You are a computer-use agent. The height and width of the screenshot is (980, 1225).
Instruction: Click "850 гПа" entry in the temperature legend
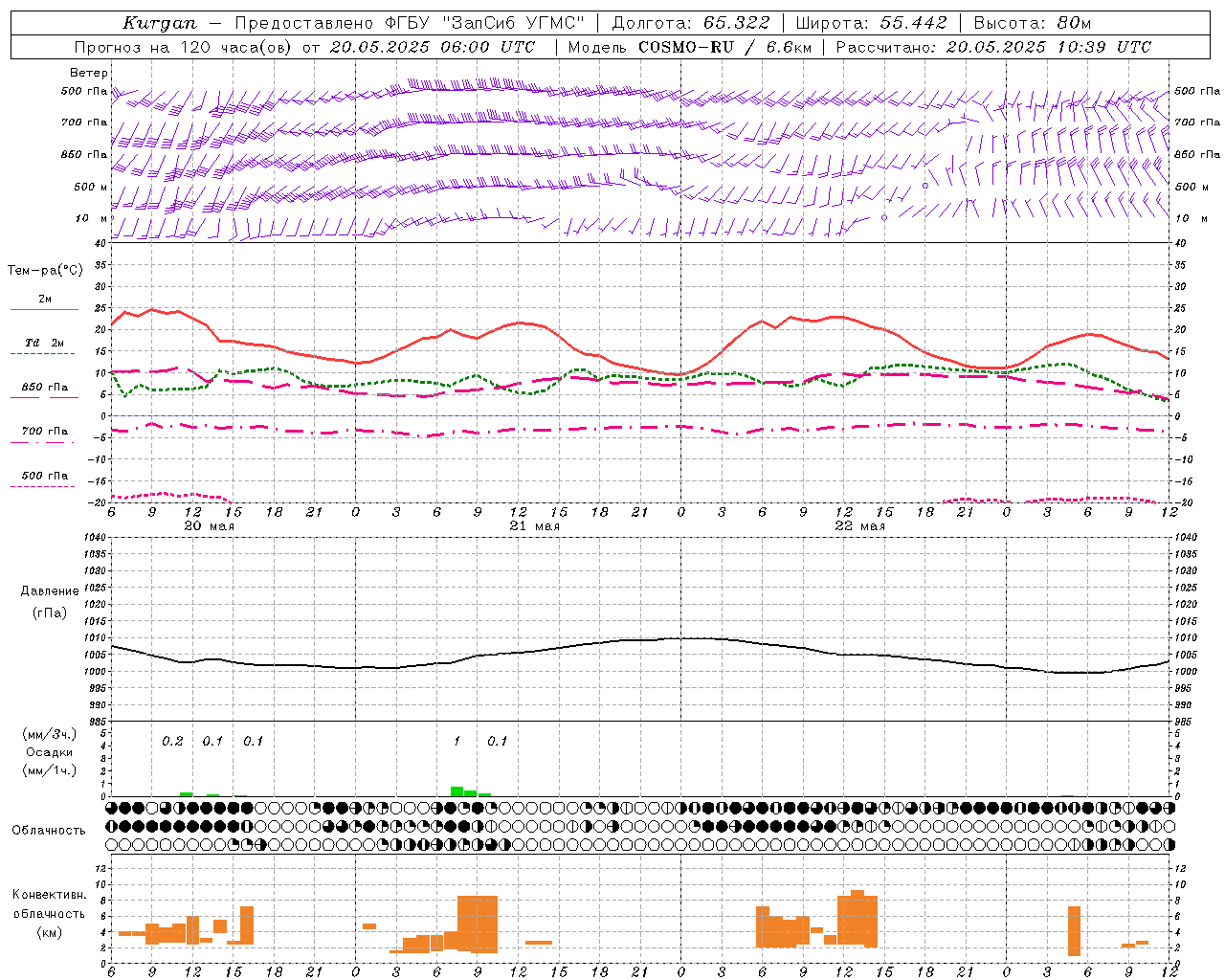[x=45, y=388]
